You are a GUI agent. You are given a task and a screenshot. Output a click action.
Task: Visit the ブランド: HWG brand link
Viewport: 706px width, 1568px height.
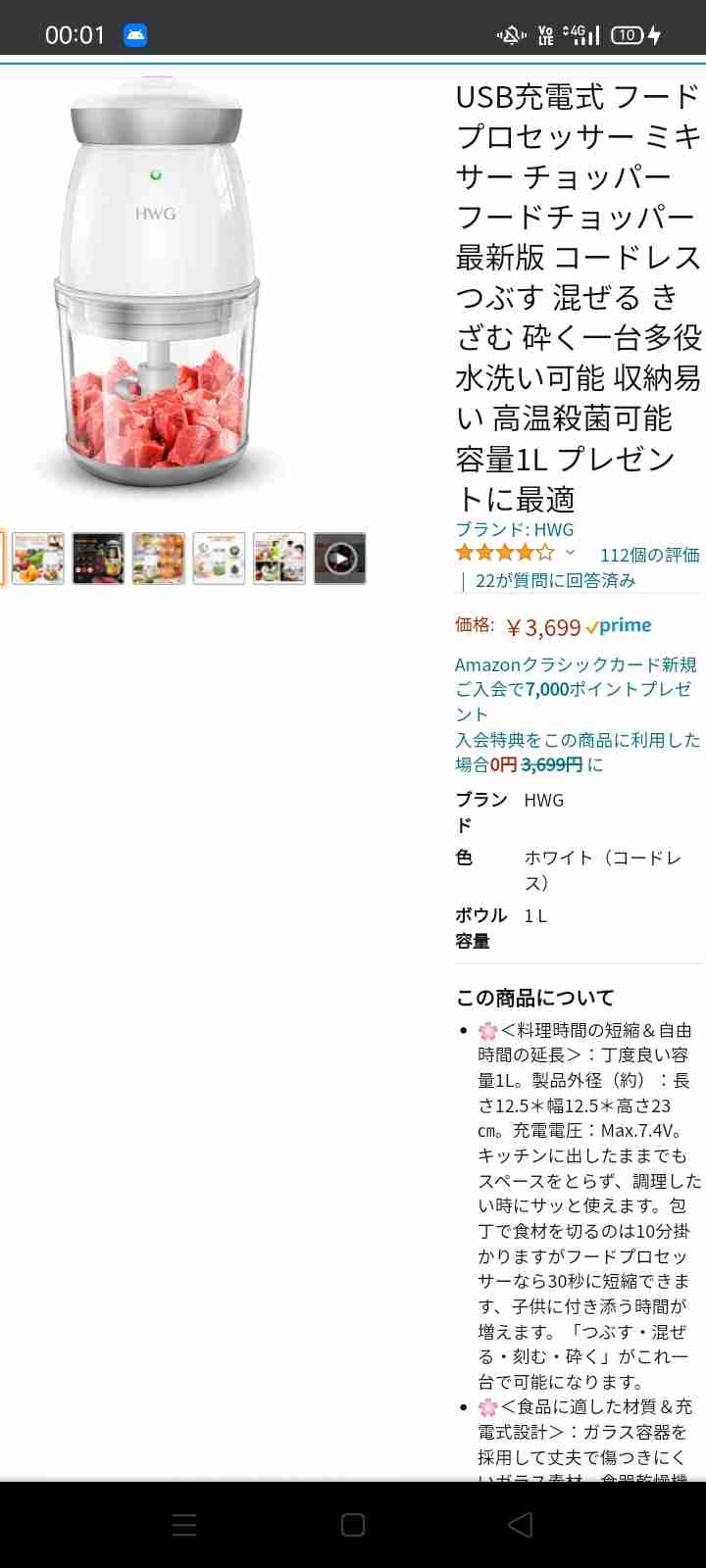515,529
